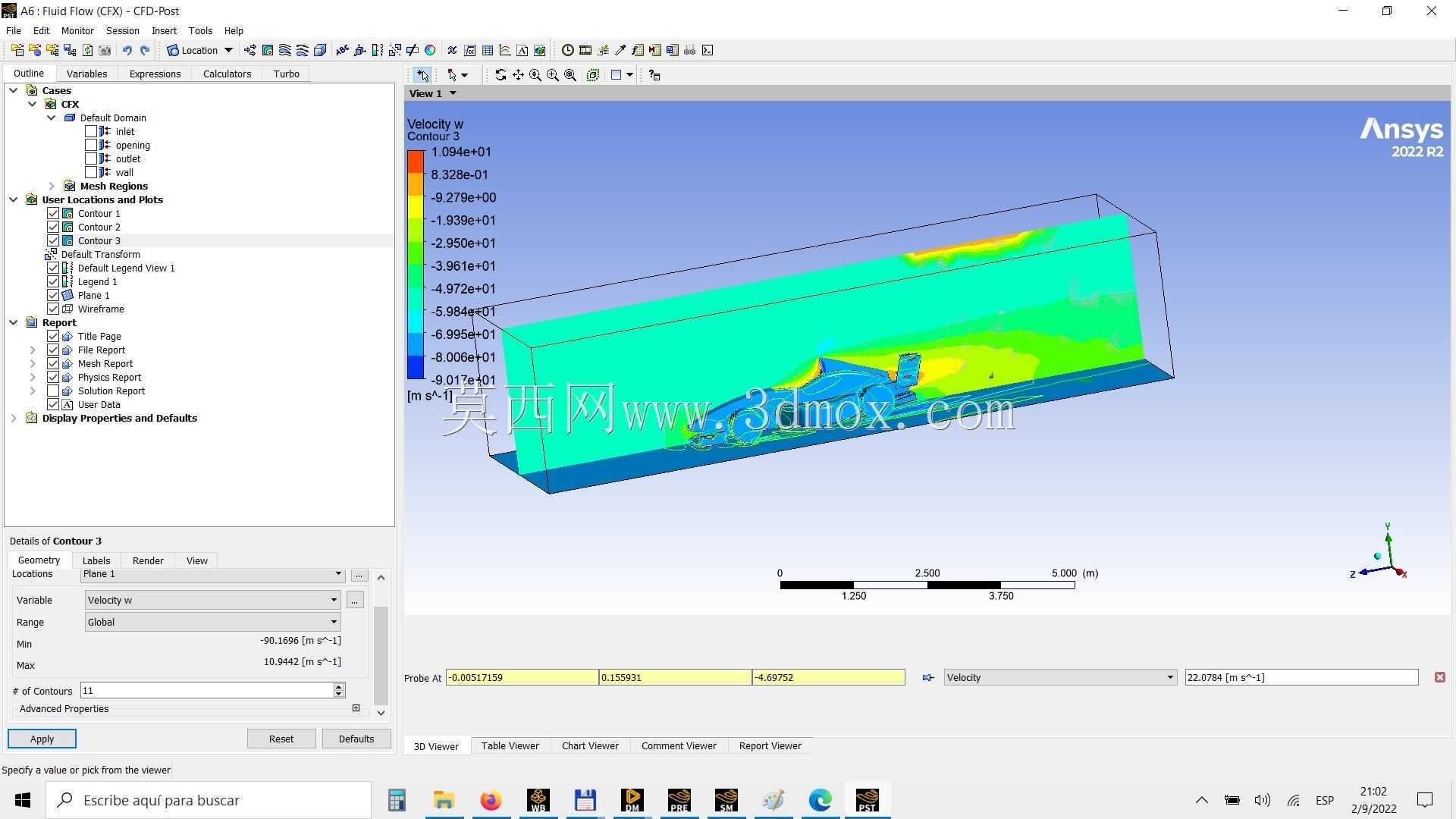1456x819 pixels.
Task: Check the Solution Report checkbox
Action: [53, 391]
